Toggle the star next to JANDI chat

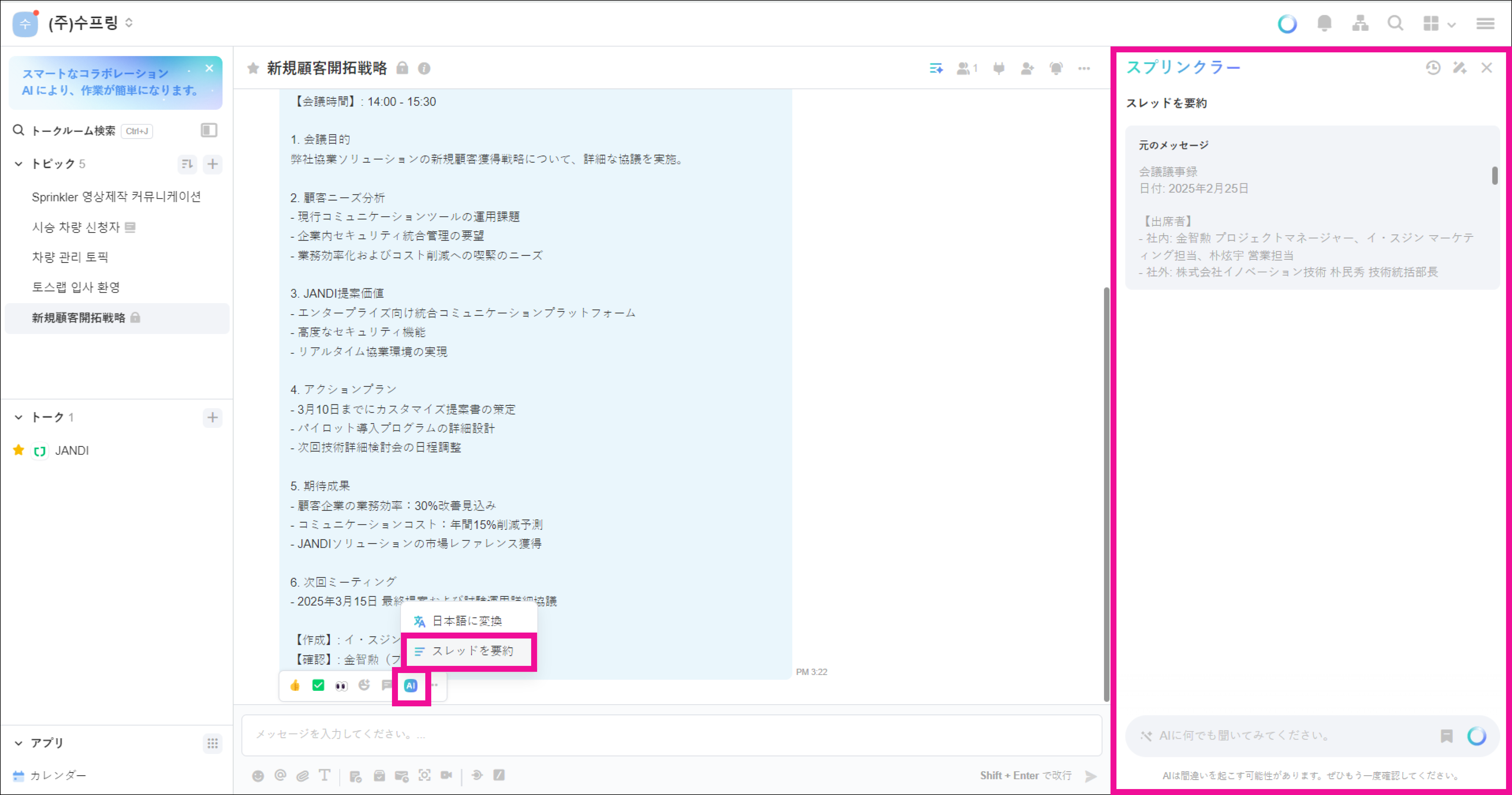tap(19, 450)
